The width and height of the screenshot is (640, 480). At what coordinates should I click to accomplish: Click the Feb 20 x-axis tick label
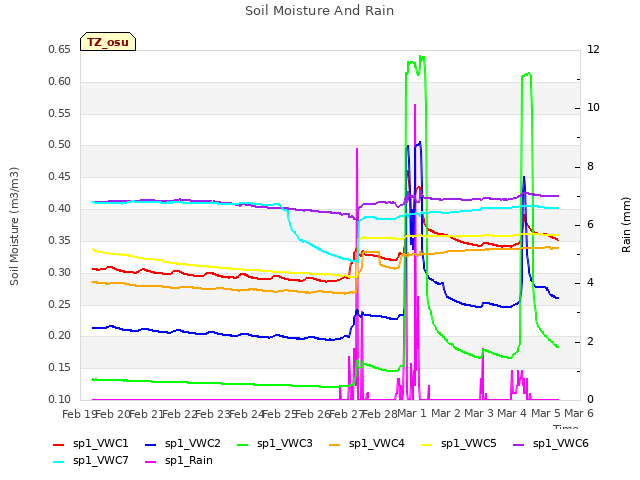pyautogui.click(x=112, y=414)
